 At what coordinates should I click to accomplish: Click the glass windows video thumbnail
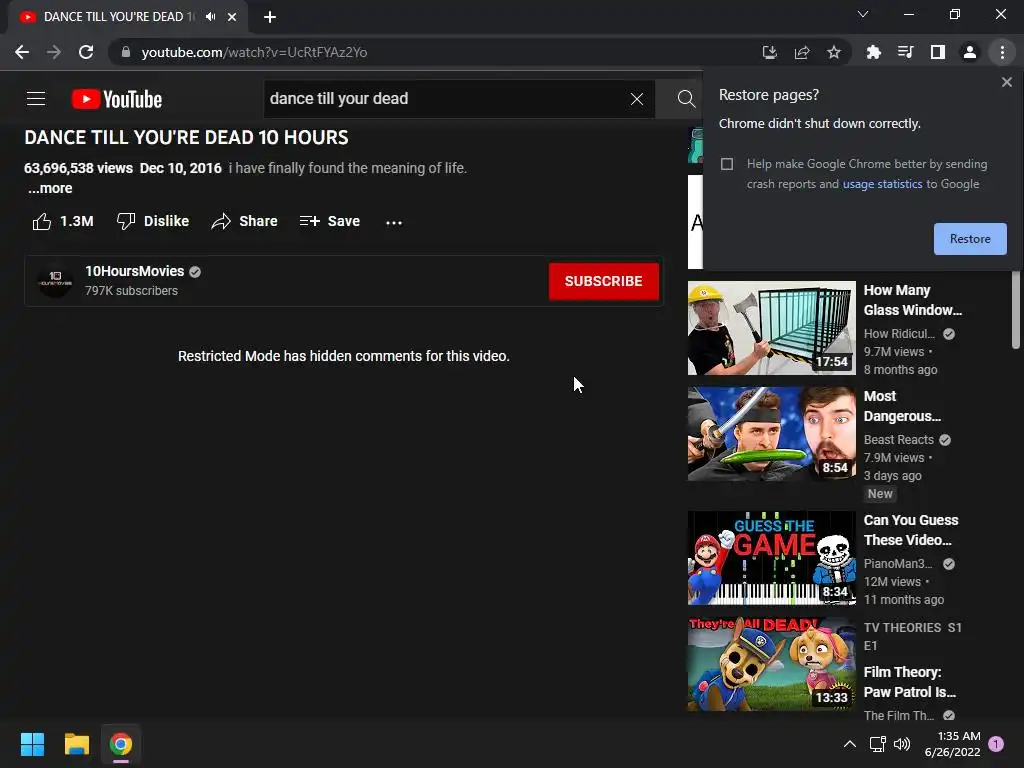[x=771, y=328]
